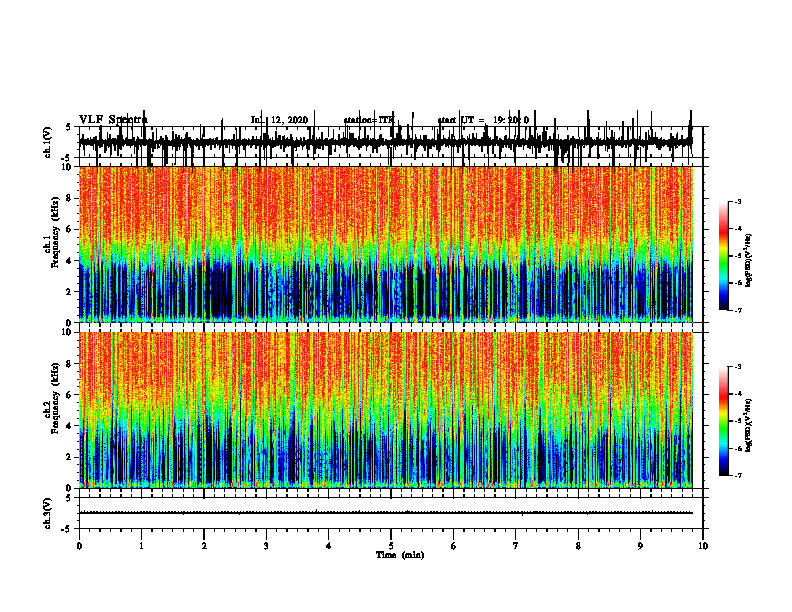Click the "-7" tick on ch.1 color bar
This screenshot has height=612, width=792.
click(x=737, y=310)
